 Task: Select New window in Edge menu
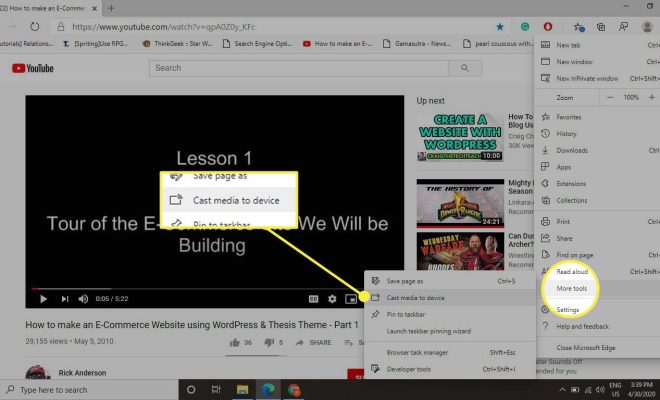597,62
